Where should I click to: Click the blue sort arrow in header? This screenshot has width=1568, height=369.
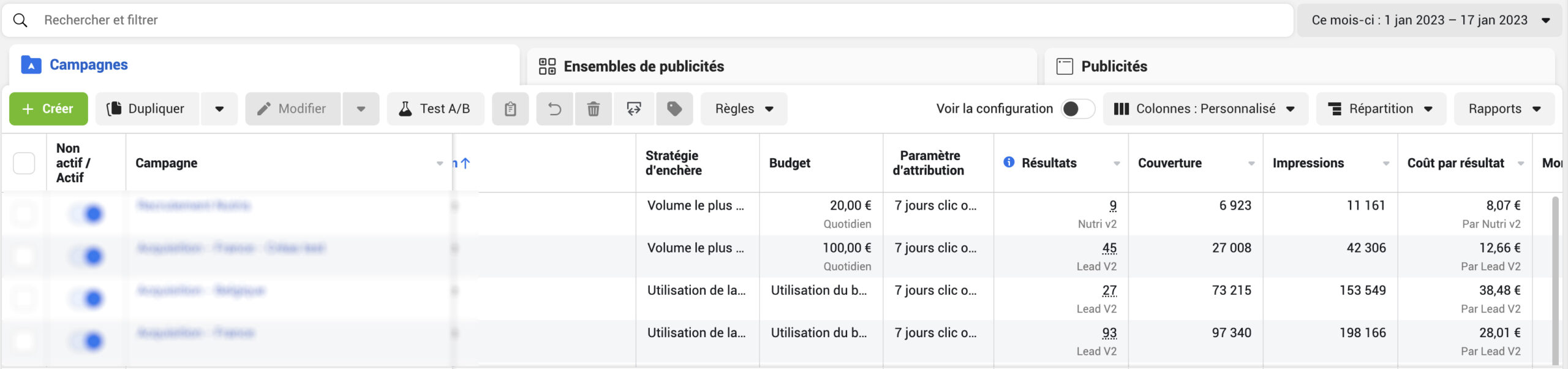click(465, 163)
